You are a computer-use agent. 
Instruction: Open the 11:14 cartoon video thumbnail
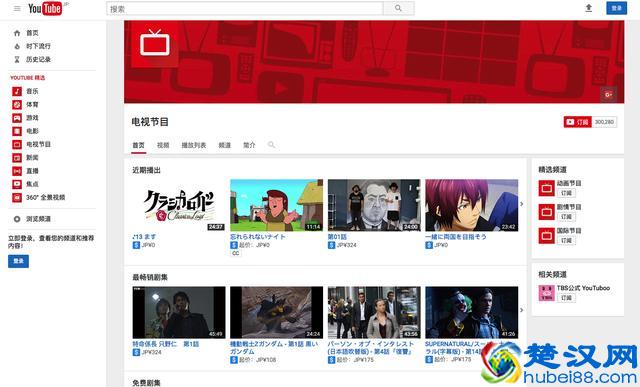pyautogui.click(x=276, y=205)
